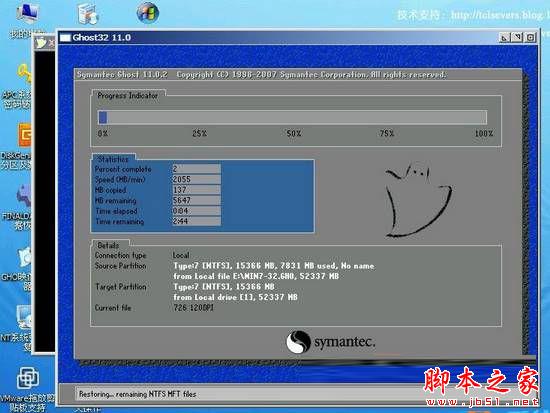This screenshot has width=550, height=413.
Task: Open the VMware drag-and-drop support icon
Action: tap(28, 378)
